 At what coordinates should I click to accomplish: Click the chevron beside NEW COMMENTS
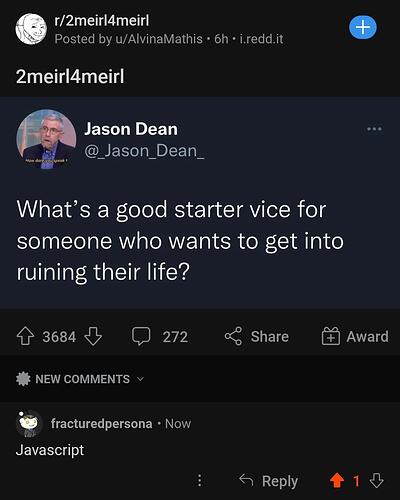coord(140,379)
